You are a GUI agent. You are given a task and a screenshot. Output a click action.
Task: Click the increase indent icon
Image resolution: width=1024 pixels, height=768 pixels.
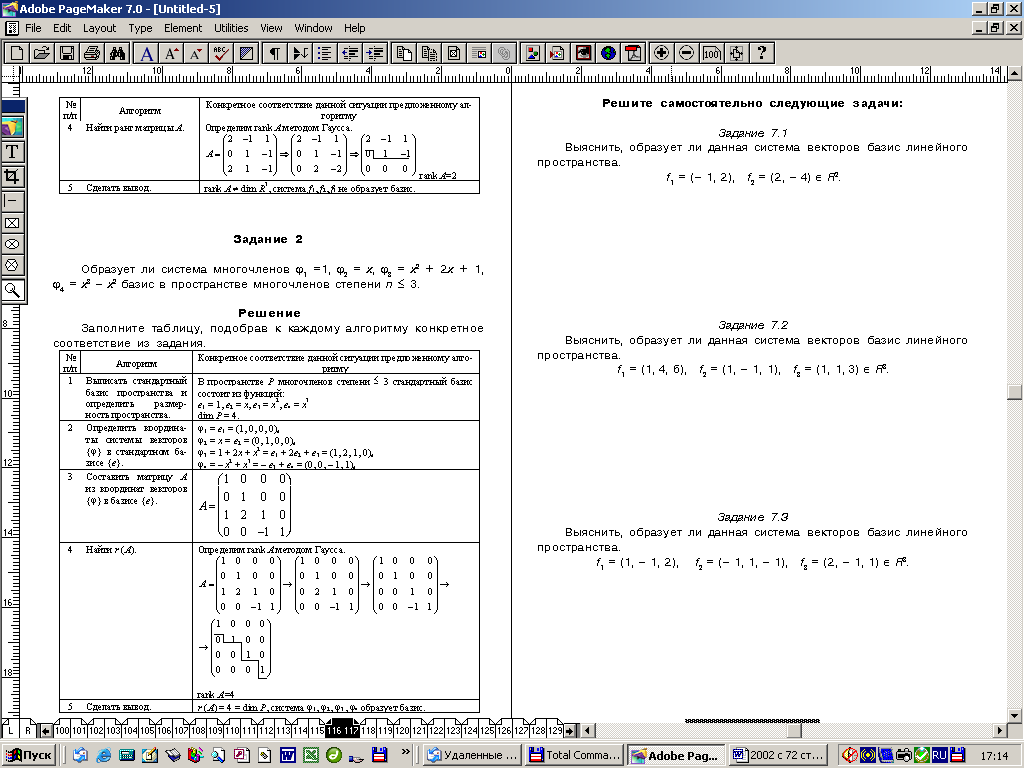pyautogui.click(x=375, y=53)
